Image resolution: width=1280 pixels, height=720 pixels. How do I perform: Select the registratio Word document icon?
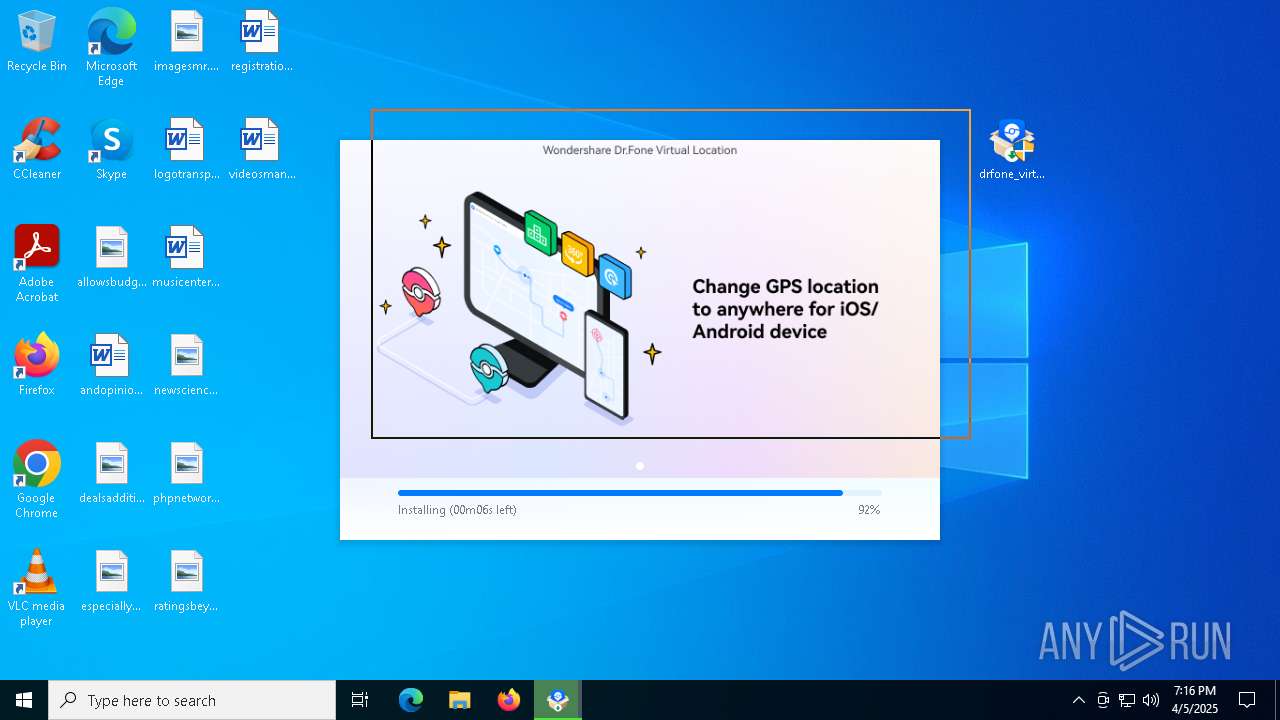coord(261,42)
